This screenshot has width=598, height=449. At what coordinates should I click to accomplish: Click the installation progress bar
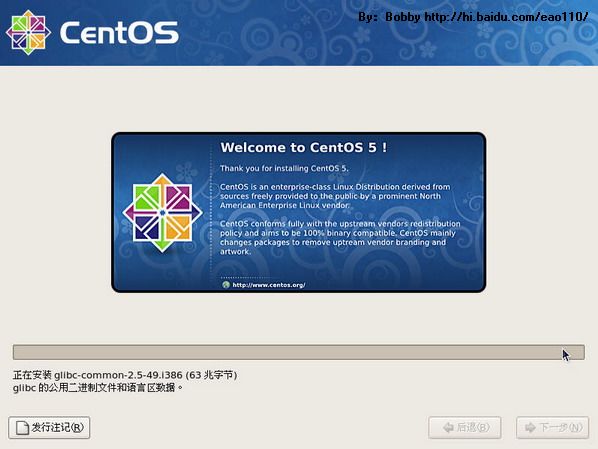click(x=299, y=352)
